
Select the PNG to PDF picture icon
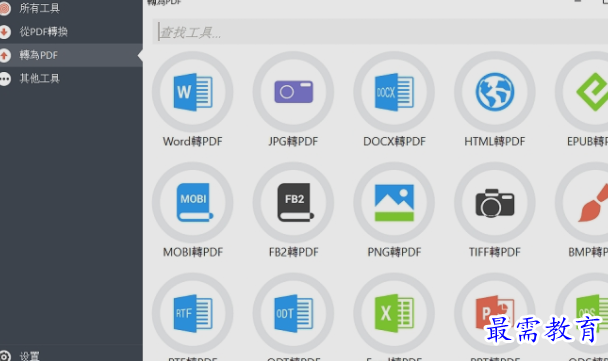(x=394, y=202)
